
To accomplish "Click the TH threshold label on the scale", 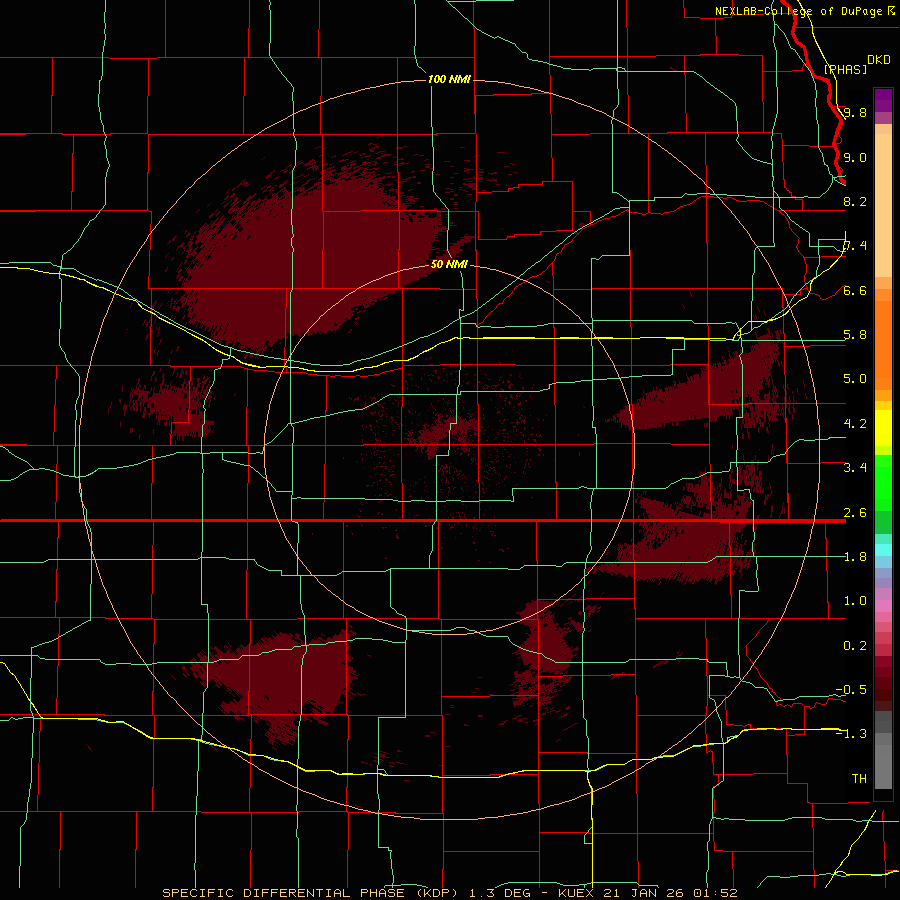I will coord(859,779).
